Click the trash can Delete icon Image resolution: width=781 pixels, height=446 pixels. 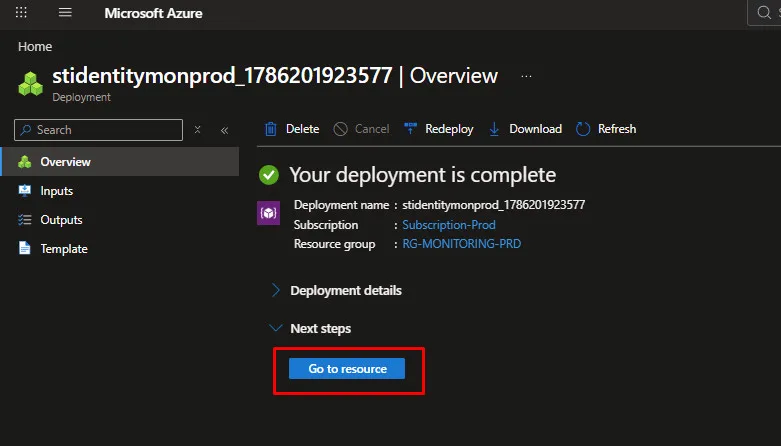click(270, 129)
